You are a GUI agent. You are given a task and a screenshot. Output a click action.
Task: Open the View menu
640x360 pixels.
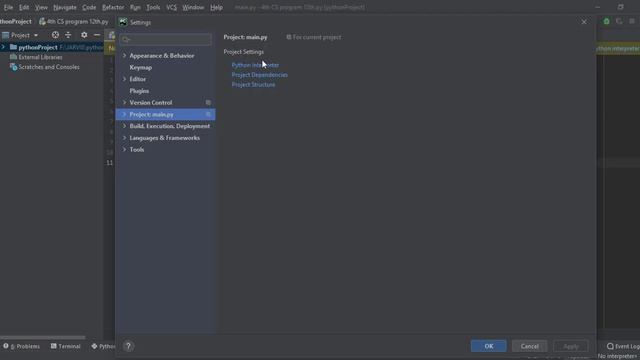(41, 7)
